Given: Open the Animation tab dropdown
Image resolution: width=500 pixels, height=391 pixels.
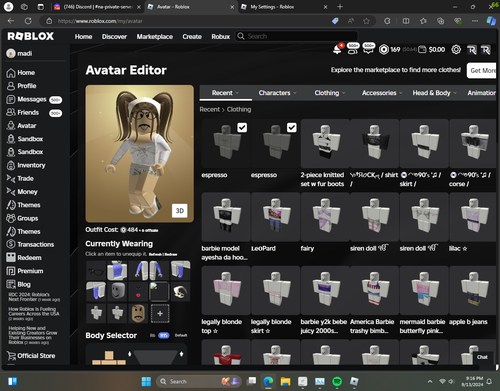Looking at the screenshot, I should tap(481, 93).
